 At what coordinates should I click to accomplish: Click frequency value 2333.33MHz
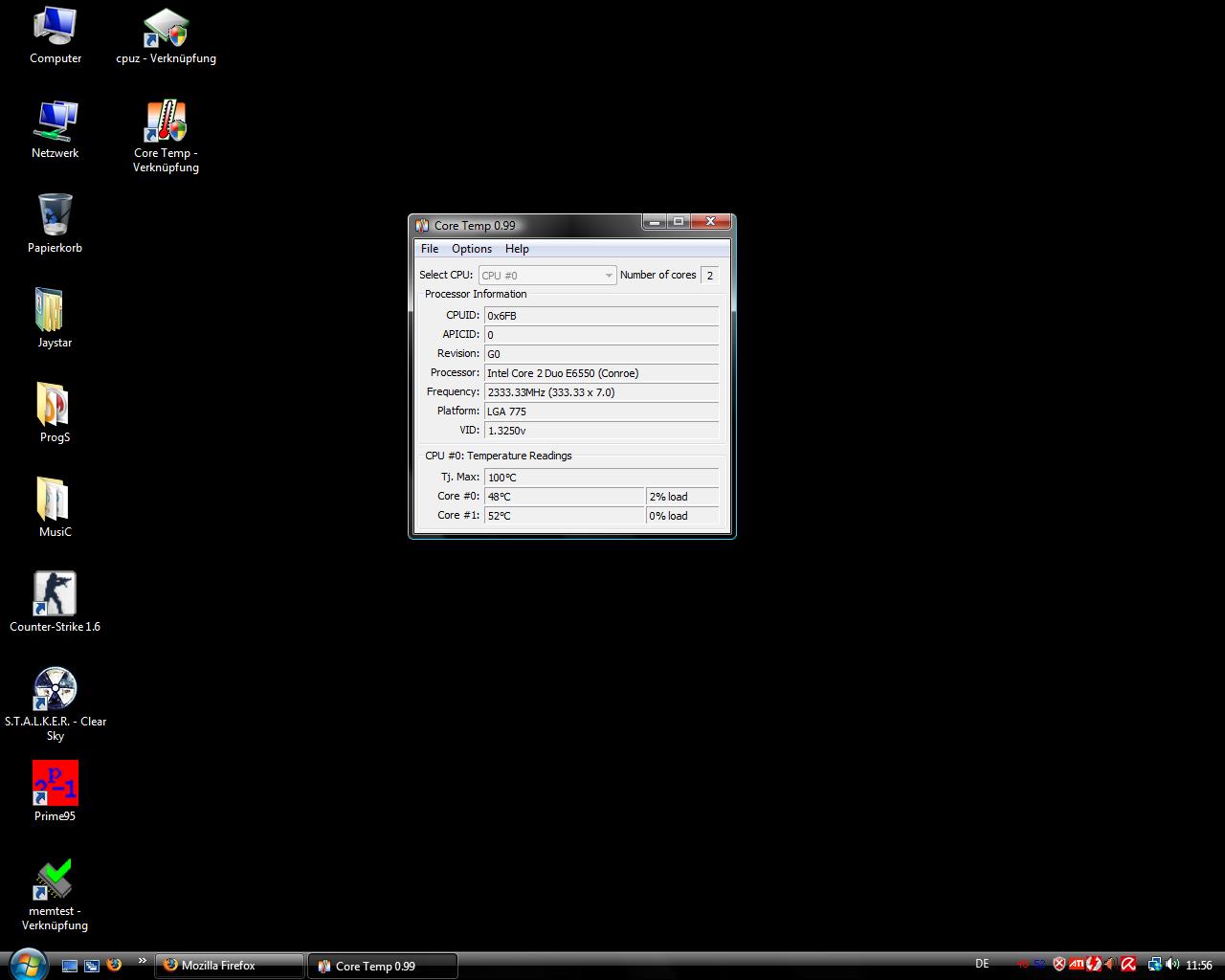click(601, 392)
